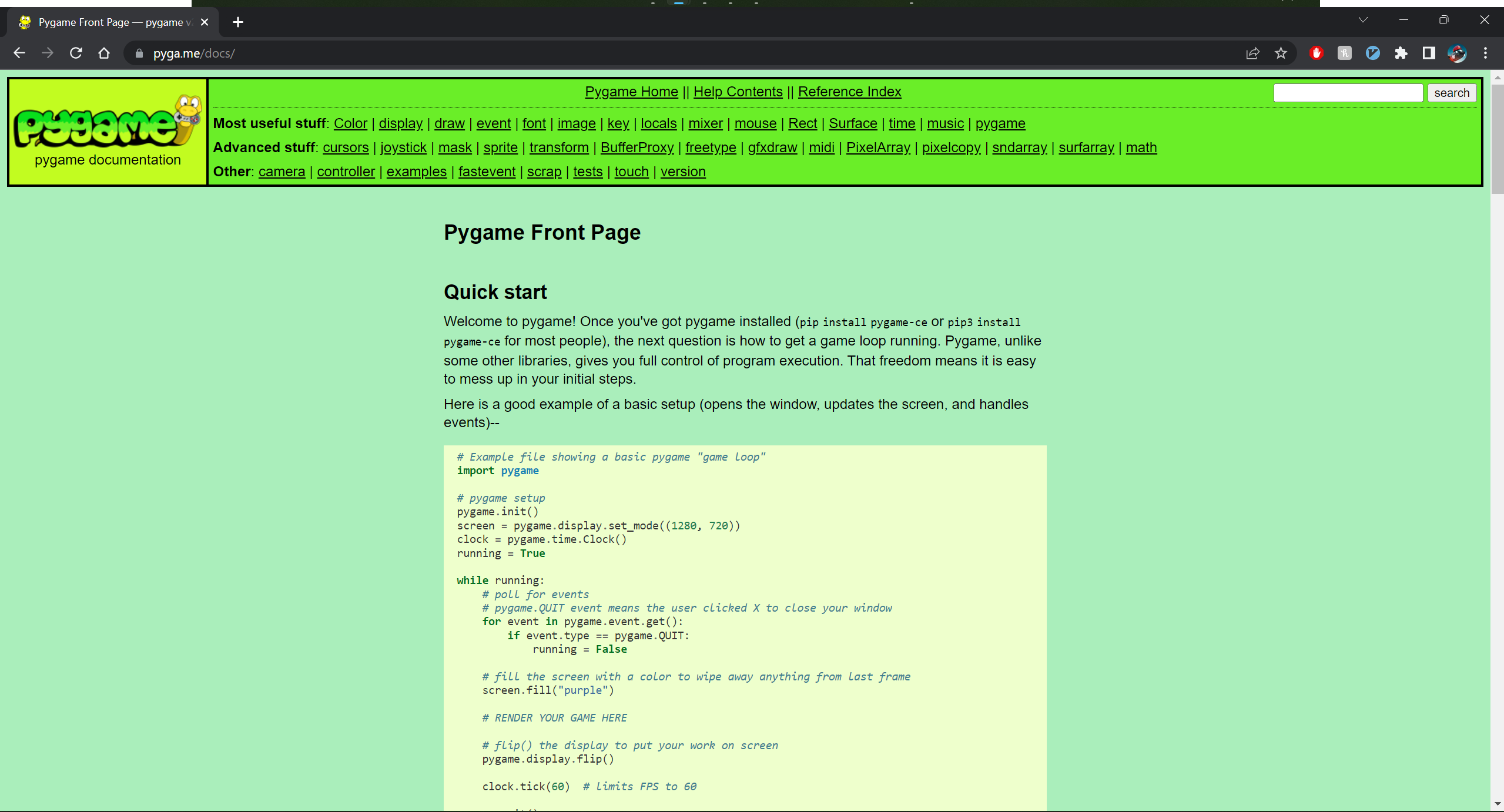Open the Reference Index link
The height and width of the screenshot is (812, 1504).
coord(849,92)
